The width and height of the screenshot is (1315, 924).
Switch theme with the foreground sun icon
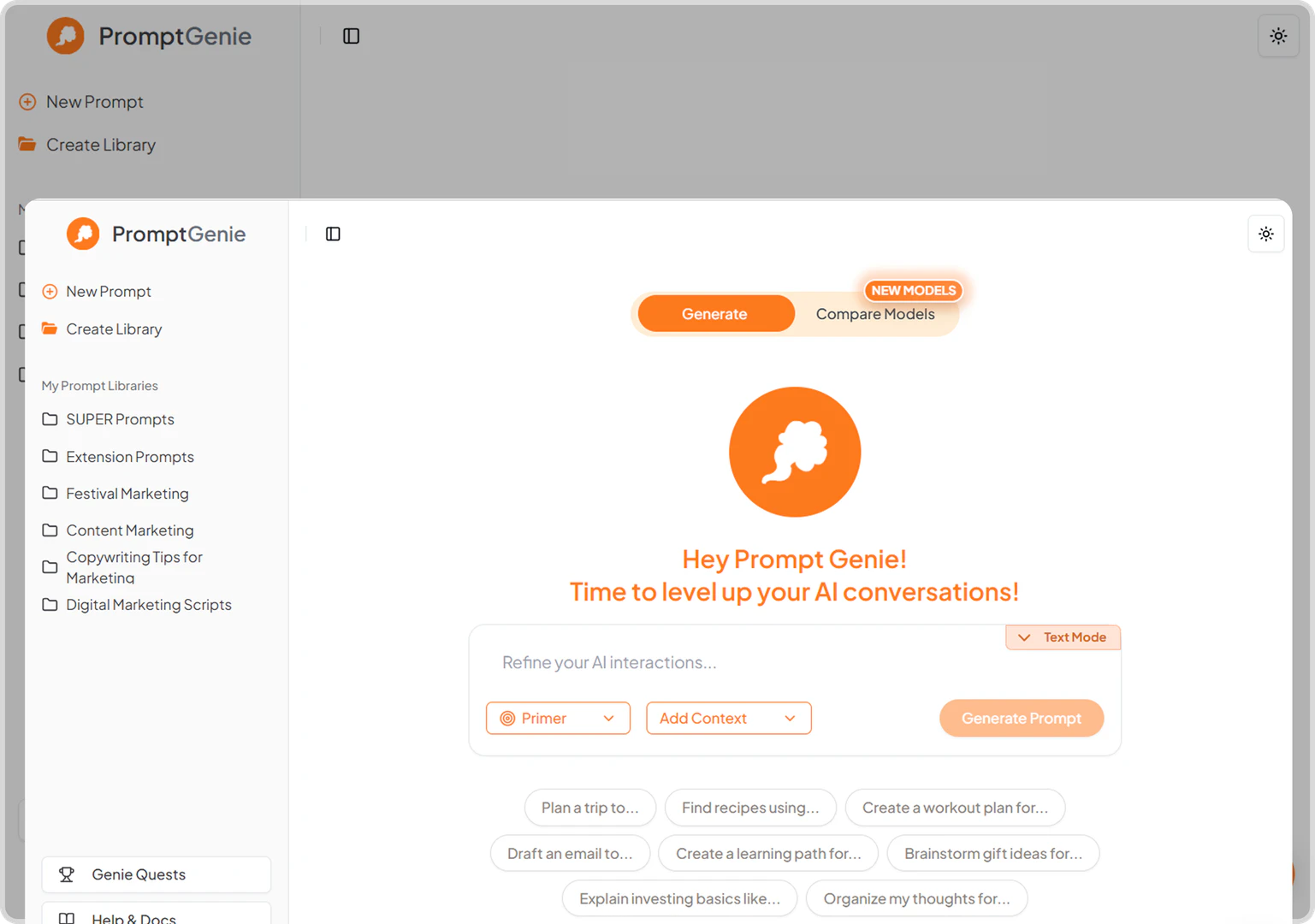pyautogui.click(x=1265, y=234)
